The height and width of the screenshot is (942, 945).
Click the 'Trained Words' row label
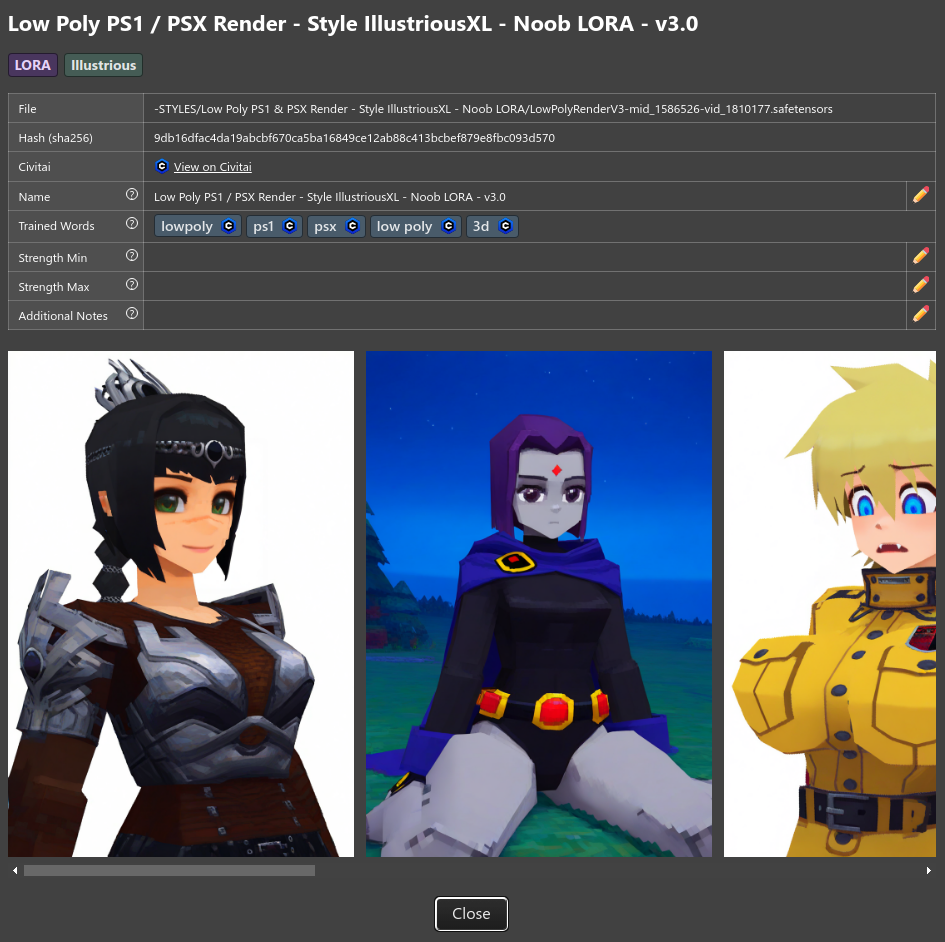[56, 226]
